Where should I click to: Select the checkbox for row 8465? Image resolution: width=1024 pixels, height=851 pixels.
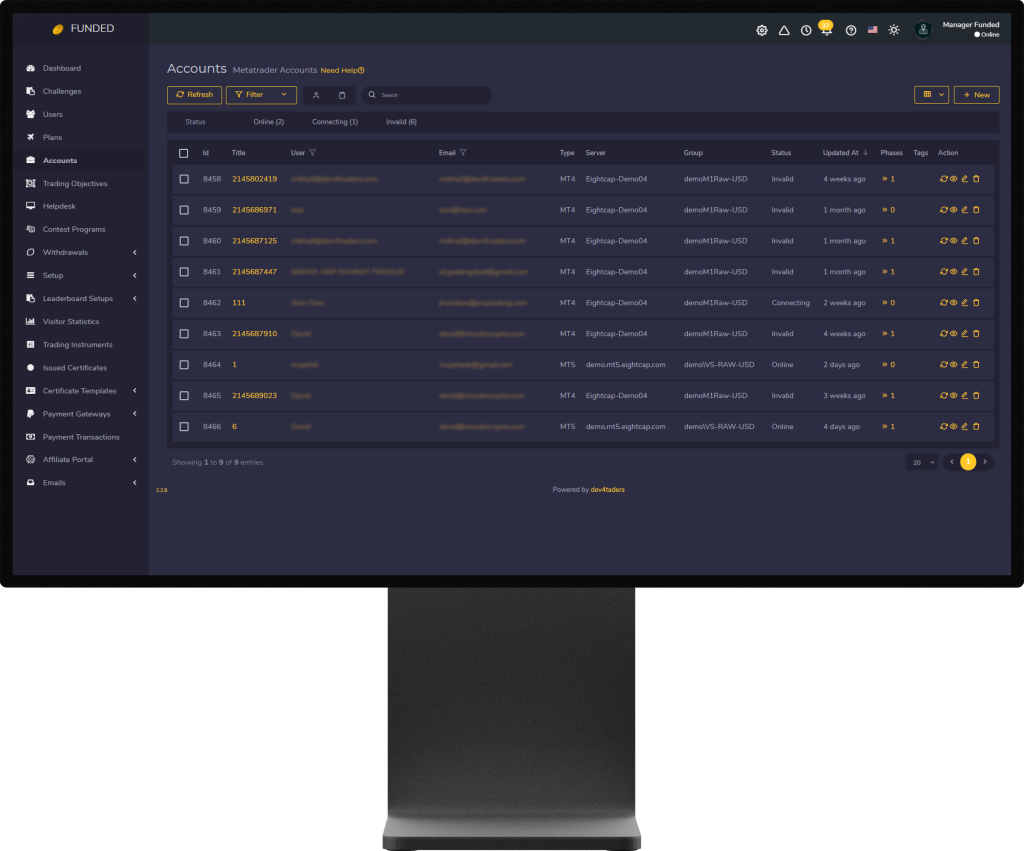[x=184, y=396]
